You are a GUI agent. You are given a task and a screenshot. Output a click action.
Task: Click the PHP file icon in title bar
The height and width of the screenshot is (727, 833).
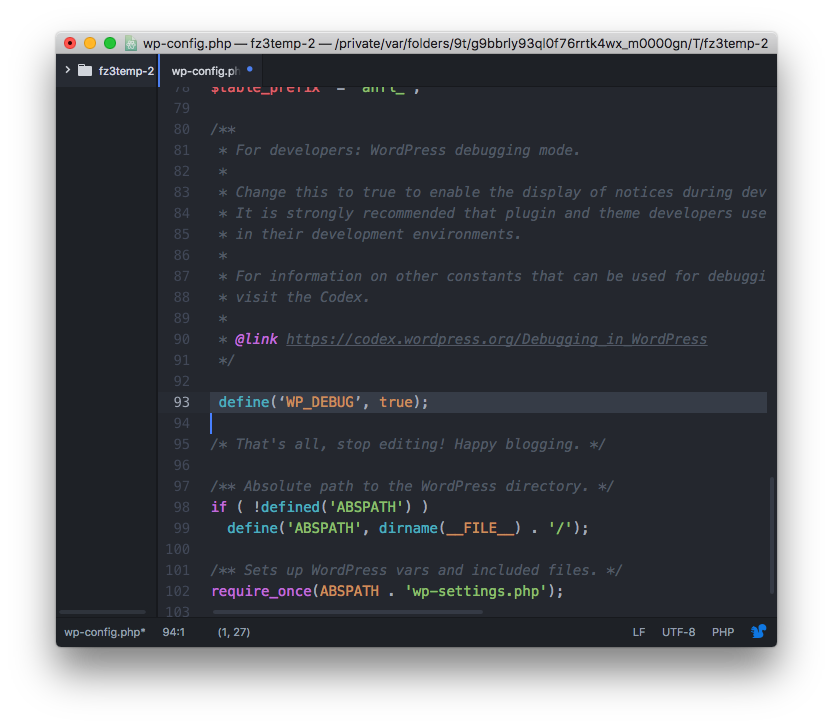point(131,44)
